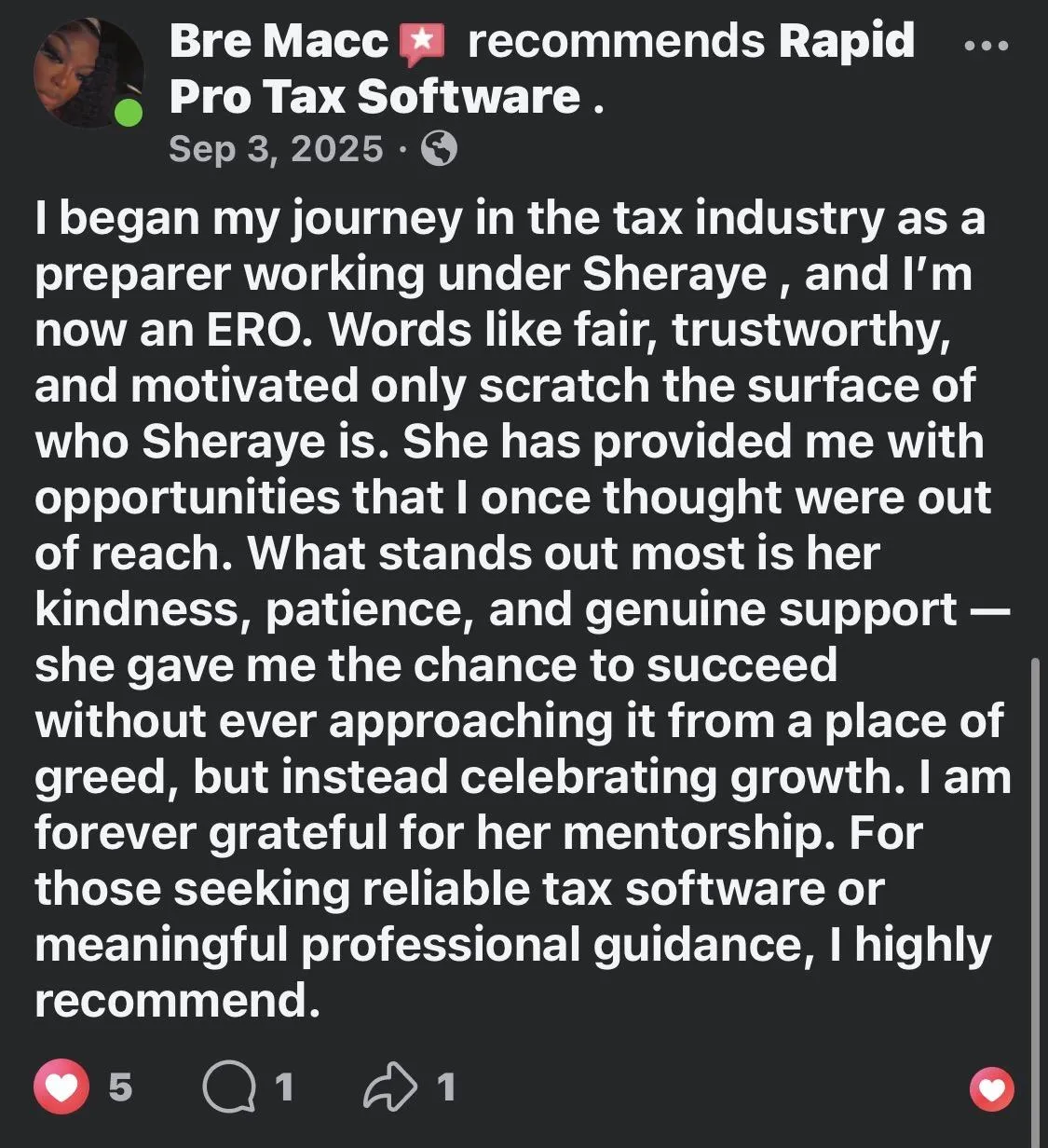Screen dimensions: 1048x1148
Task: Click the red heart reactions icon beside 5
Action: click(x=61, y=1087)
